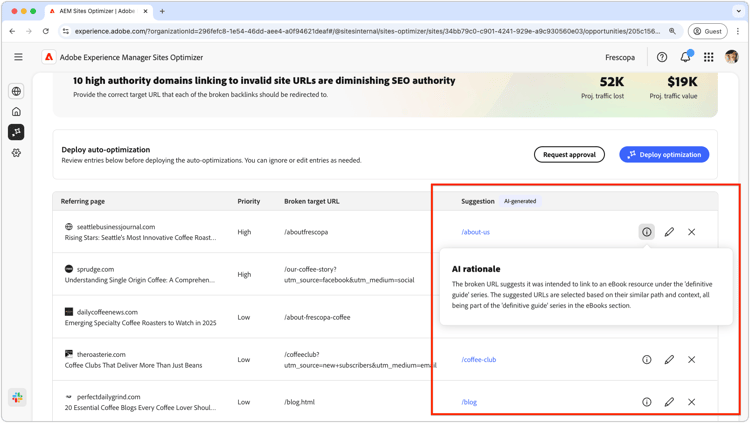Image resolution: width=750 pixels, height=423 pixels.
Task: Open the user profile avatar
Action: (x=731, y=57)
